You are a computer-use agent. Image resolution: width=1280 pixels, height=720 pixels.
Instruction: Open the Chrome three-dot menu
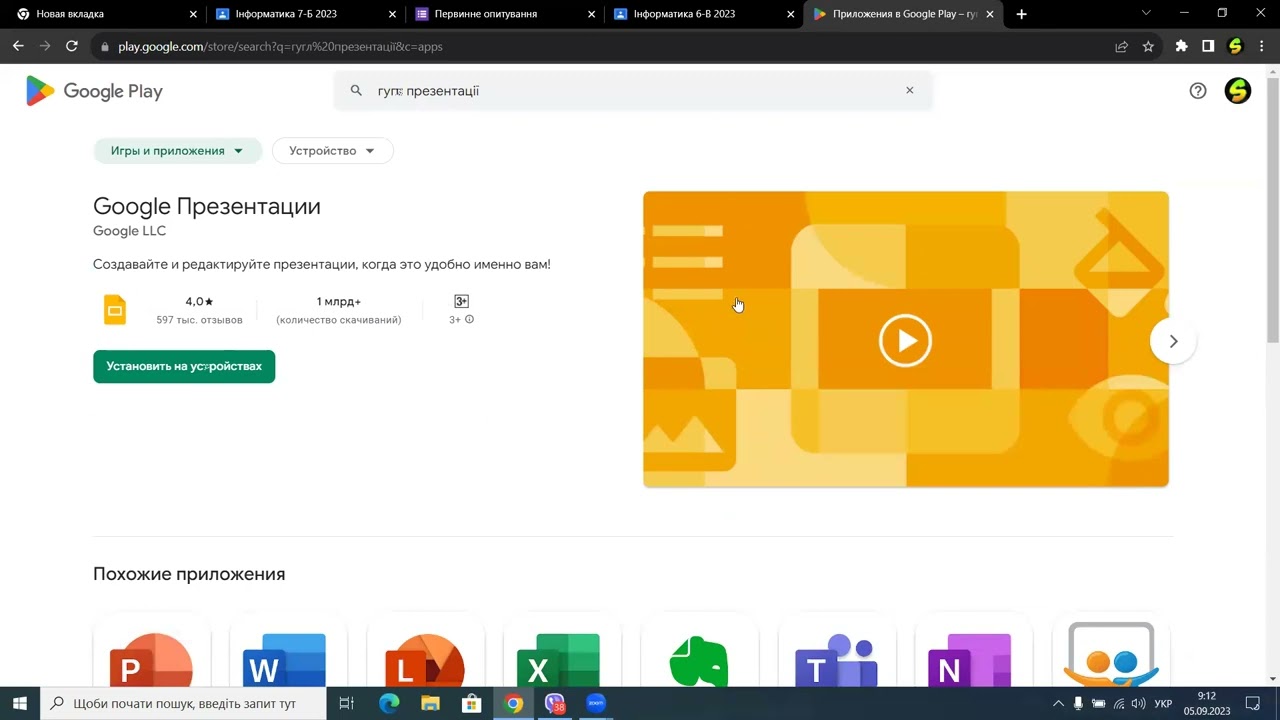tap(1261, 46)
